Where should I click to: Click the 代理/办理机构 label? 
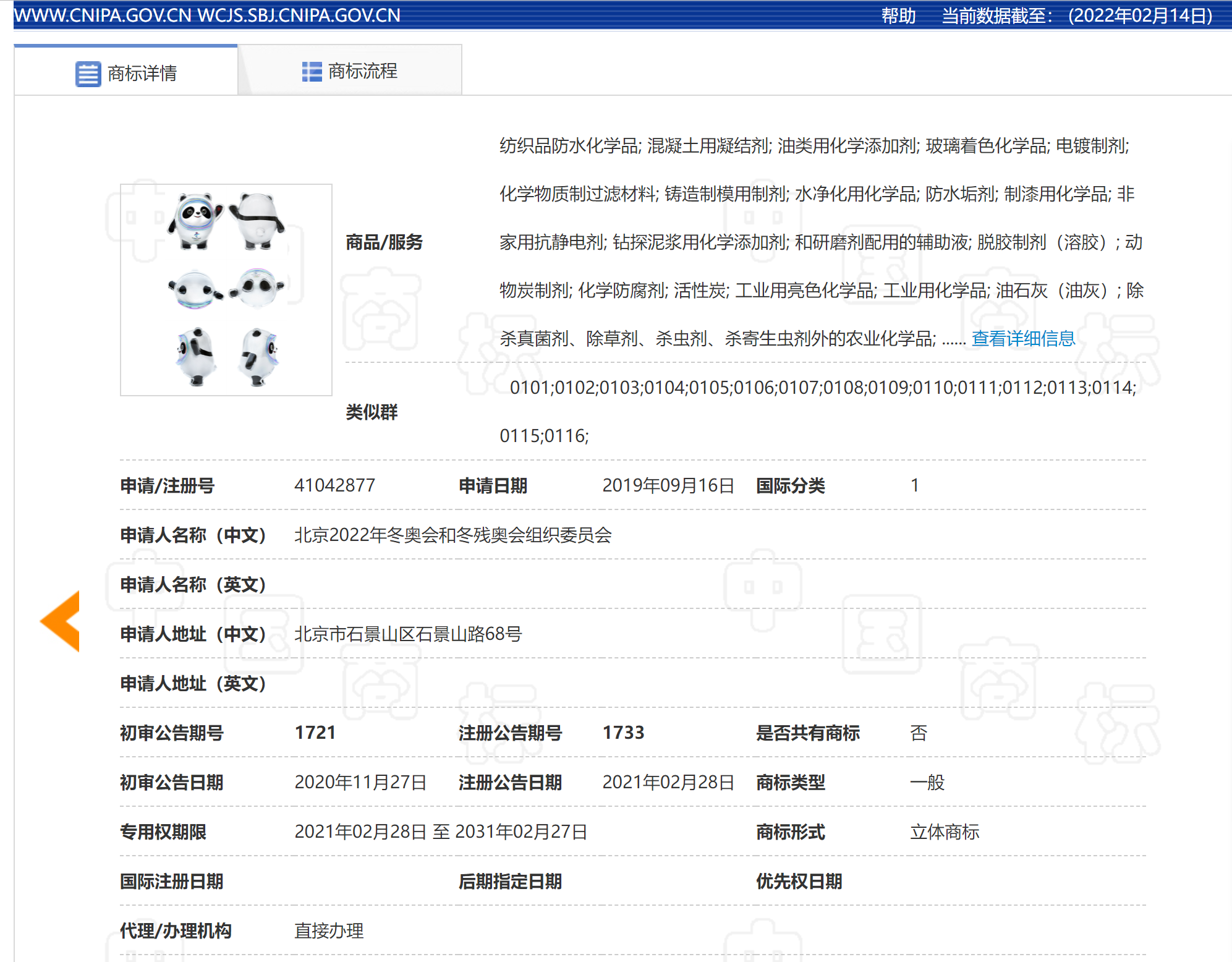[176, 930]
